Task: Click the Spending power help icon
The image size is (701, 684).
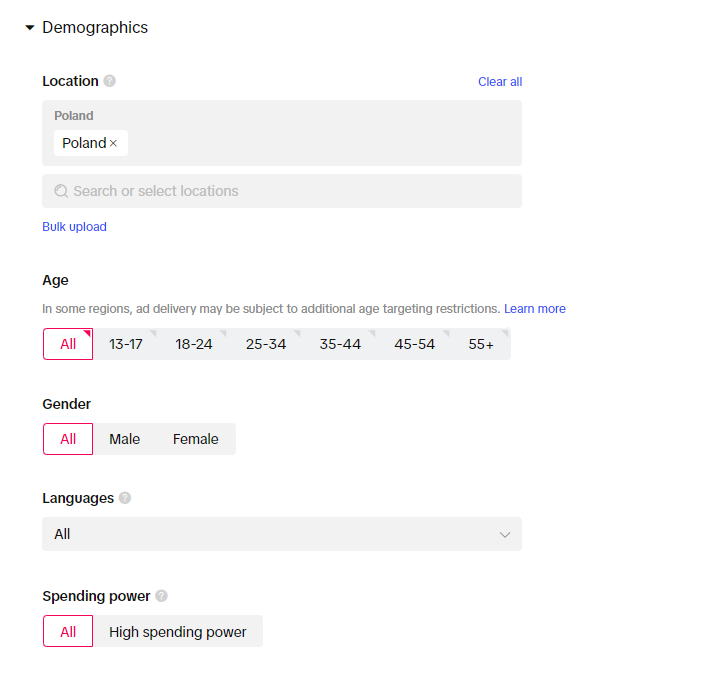Action: [162, 596]
